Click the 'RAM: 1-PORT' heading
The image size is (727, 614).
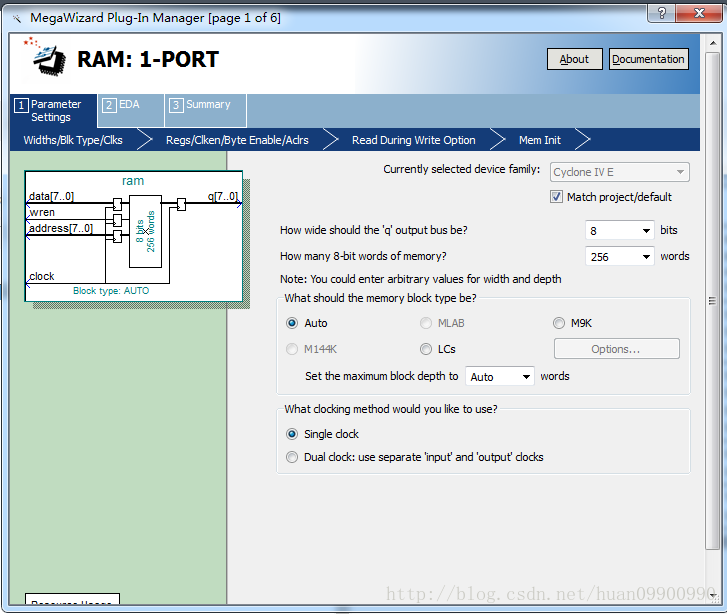click(148, 59)
